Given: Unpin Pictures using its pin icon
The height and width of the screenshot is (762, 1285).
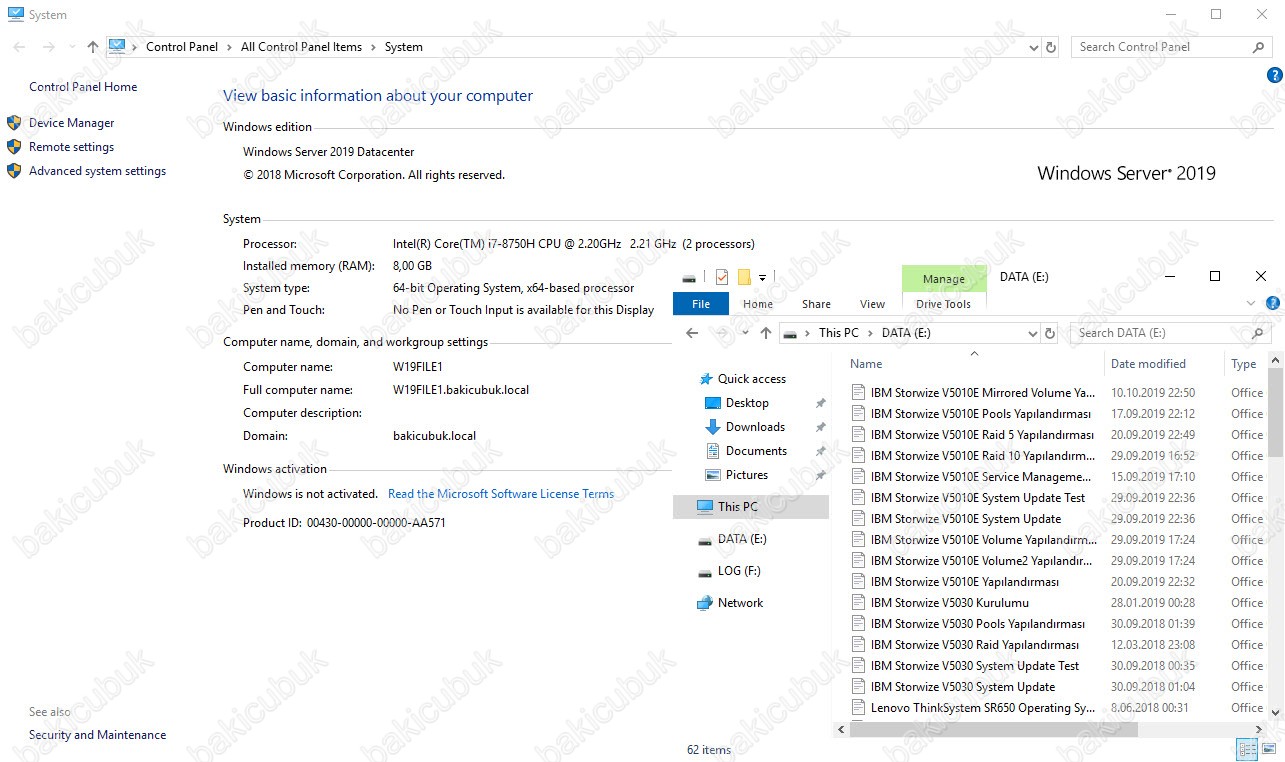Looking at the screenshot, I should tap(820, 475).
